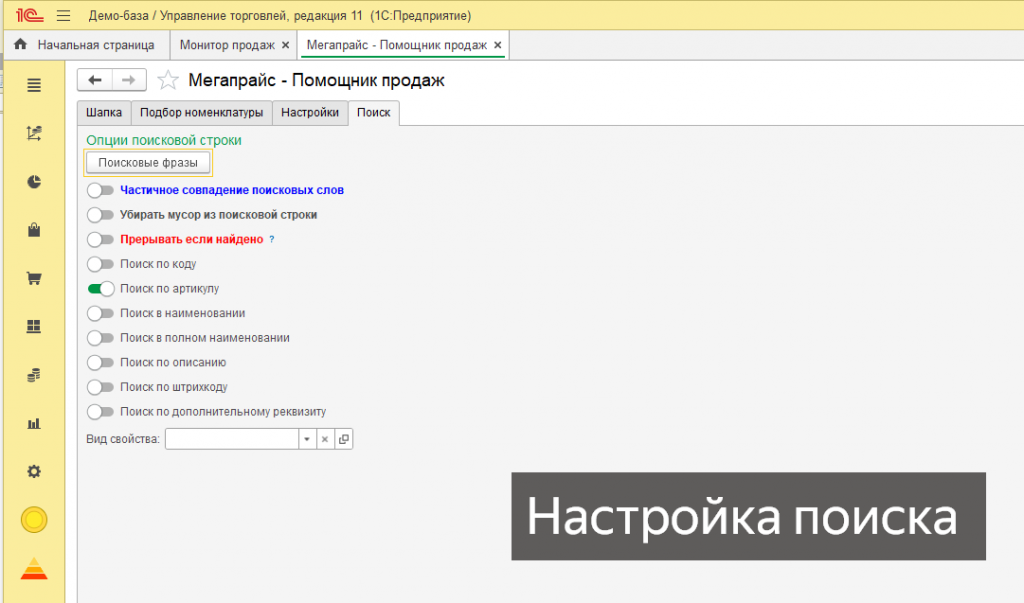
Task: Open the gear administration sidebar section
Action: coord(34,472)
